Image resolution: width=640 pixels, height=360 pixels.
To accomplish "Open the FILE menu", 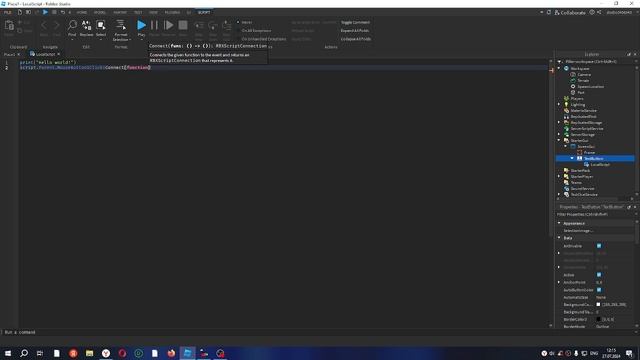I will [x=8, y=13].
